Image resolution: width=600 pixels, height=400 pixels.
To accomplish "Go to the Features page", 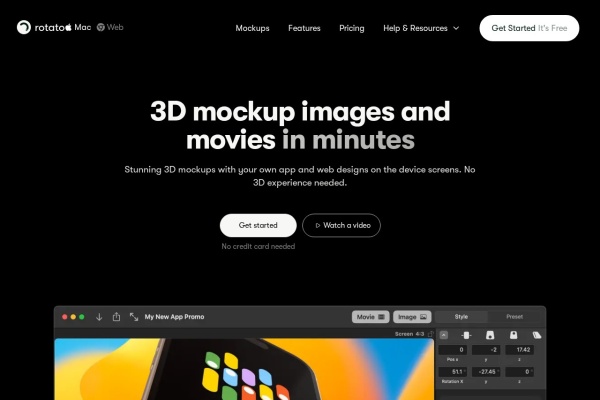I will tap(304, 28).
